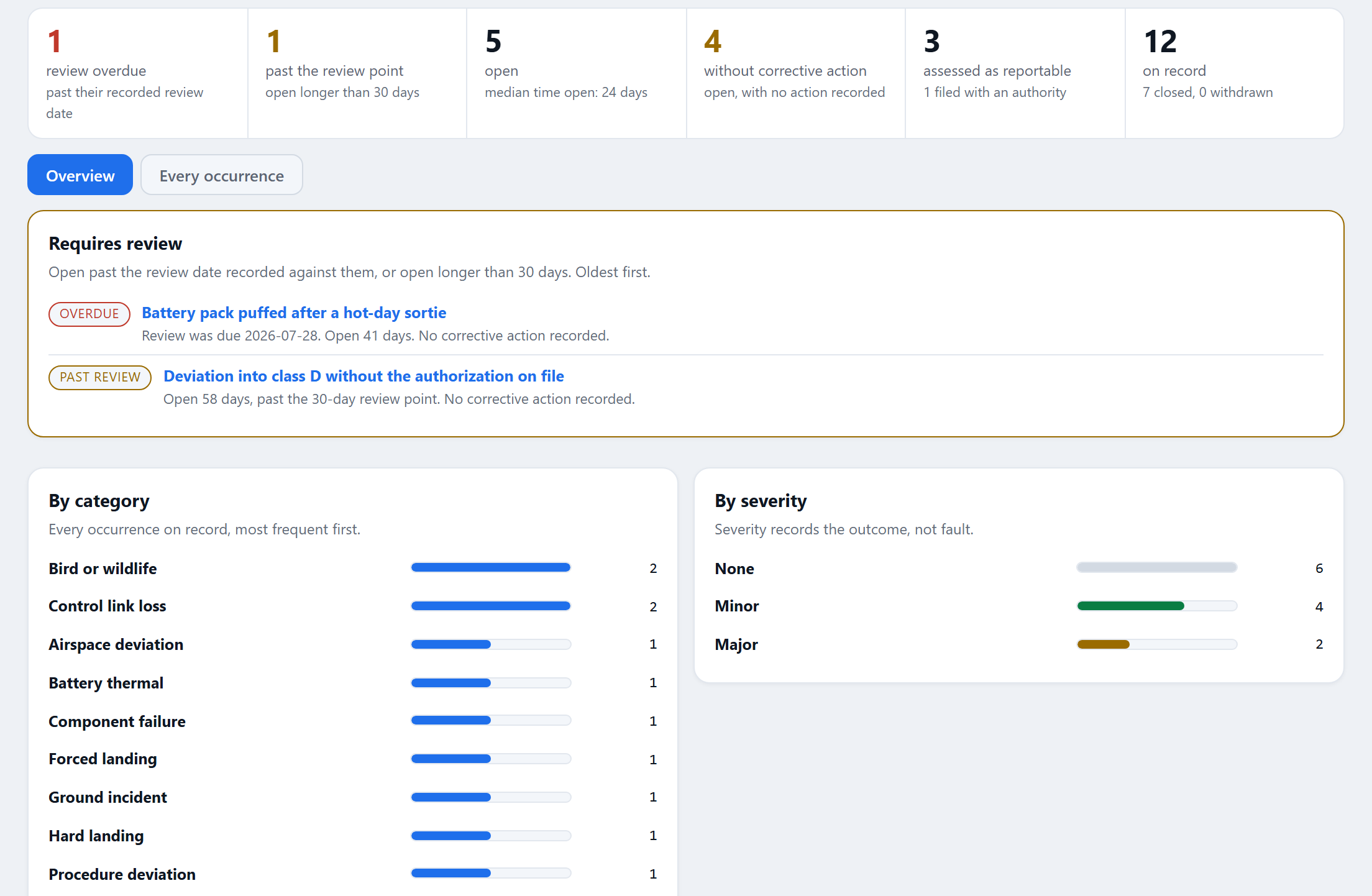
Task: Select the 12 on record card
Action: pos(1234,73)
